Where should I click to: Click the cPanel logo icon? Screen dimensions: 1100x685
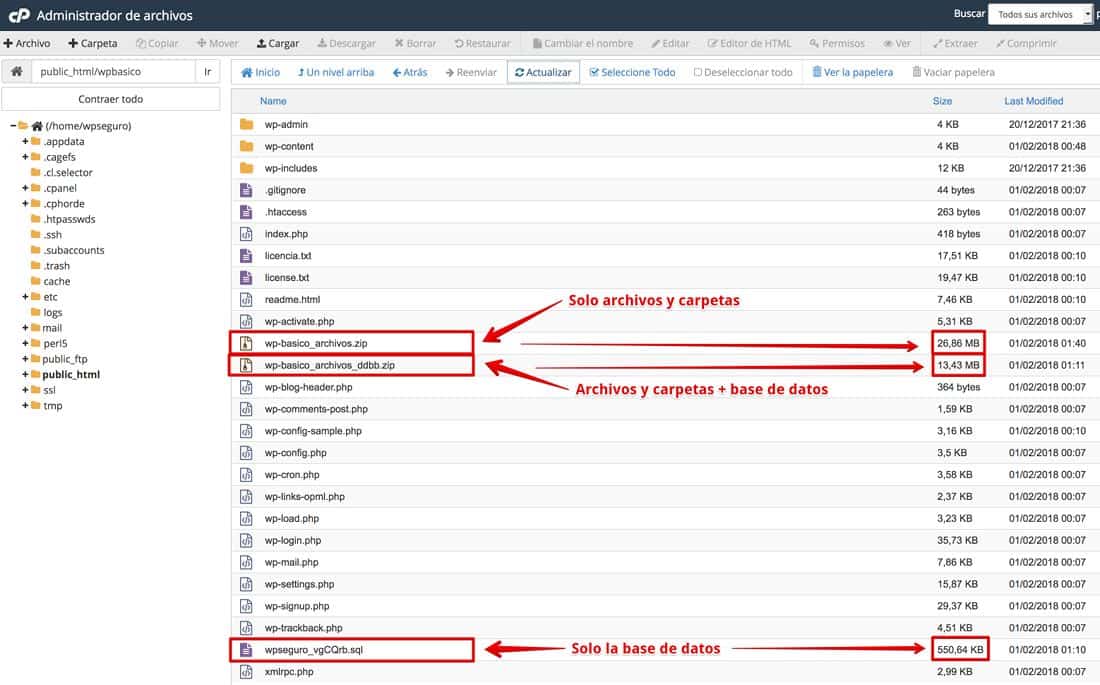coord(19,15)
